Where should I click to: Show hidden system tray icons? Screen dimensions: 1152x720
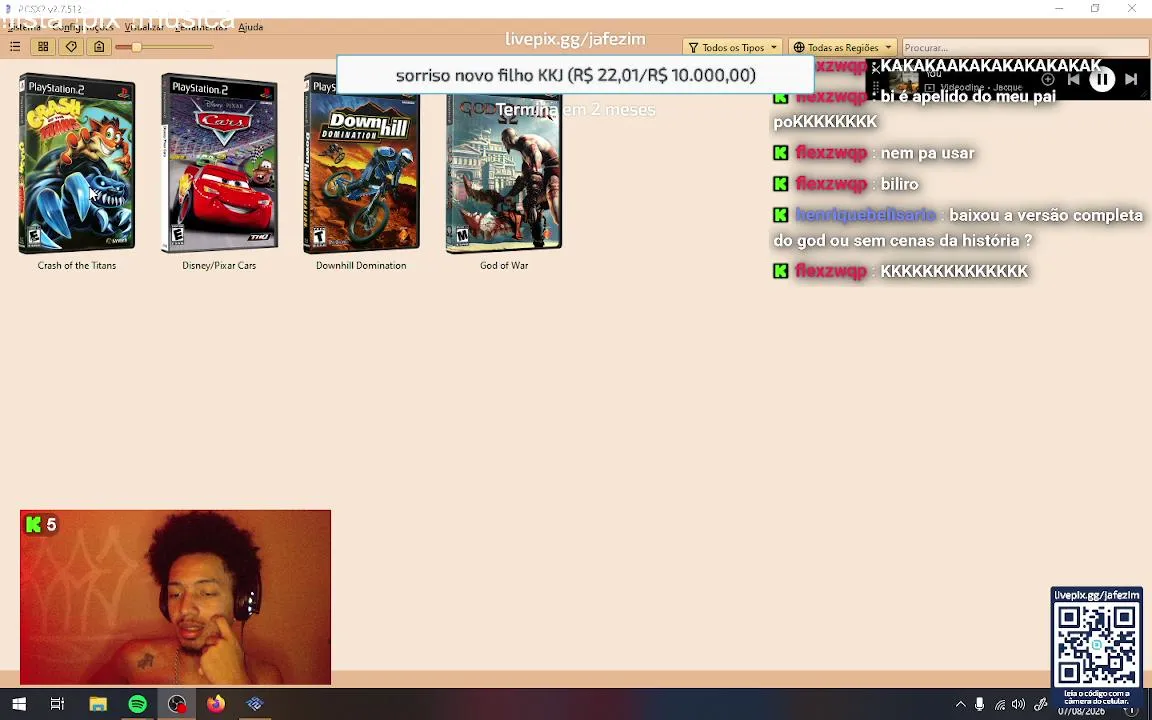(x=960, y=704)
